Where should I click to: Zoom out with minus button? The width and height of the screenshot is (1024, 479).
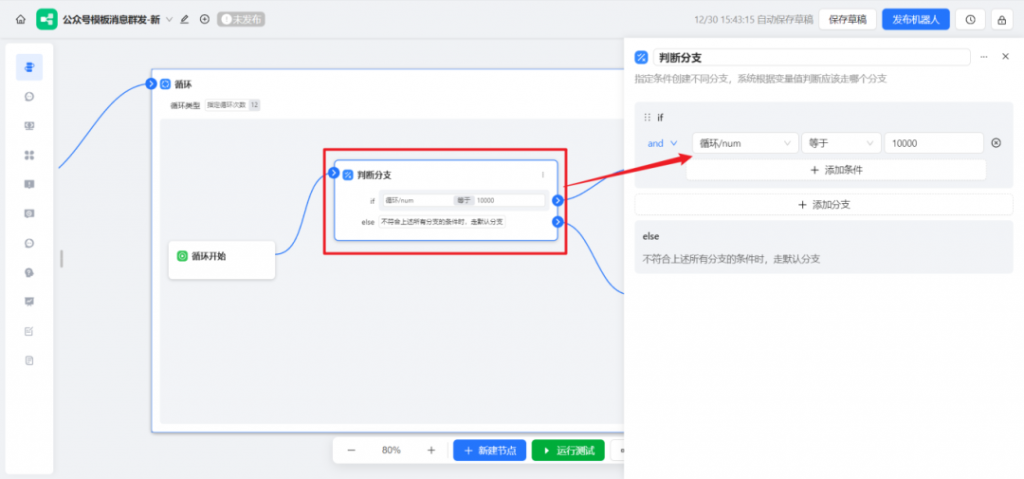(x=351, y=450)
